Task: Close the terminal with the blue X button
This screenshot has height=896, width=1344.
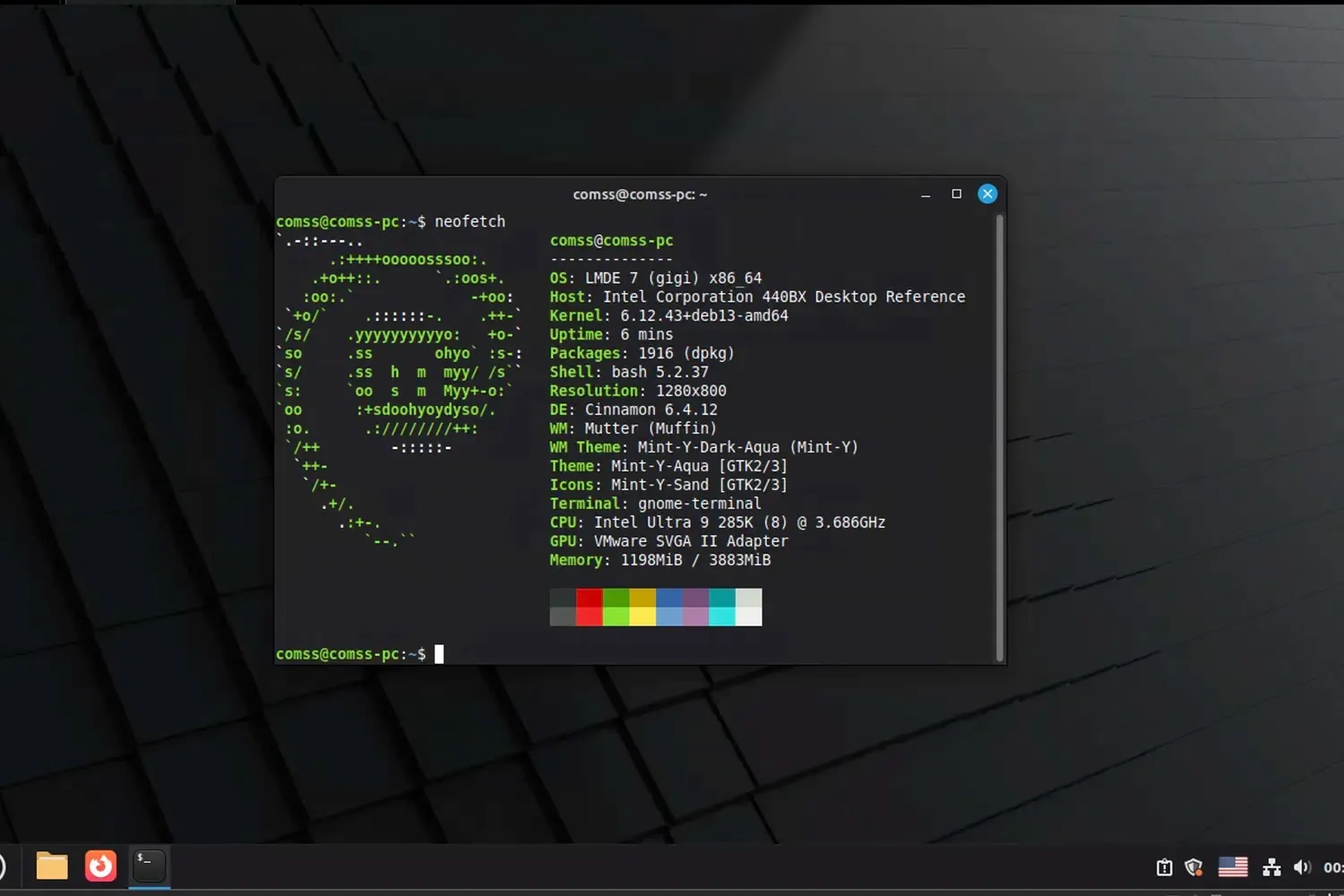Action: (x=987, y=194)
